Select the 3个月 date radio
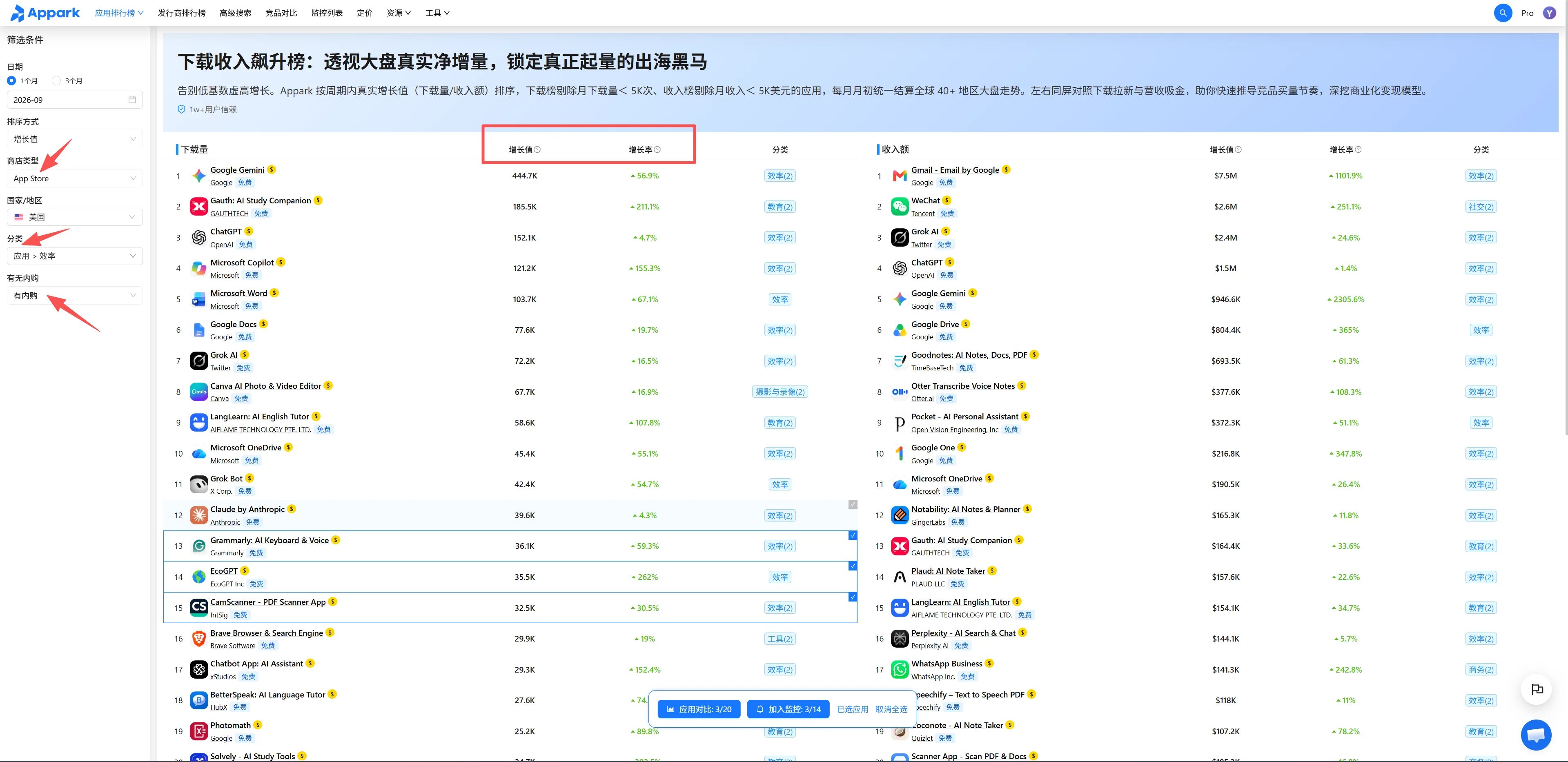 click(57, 80)
